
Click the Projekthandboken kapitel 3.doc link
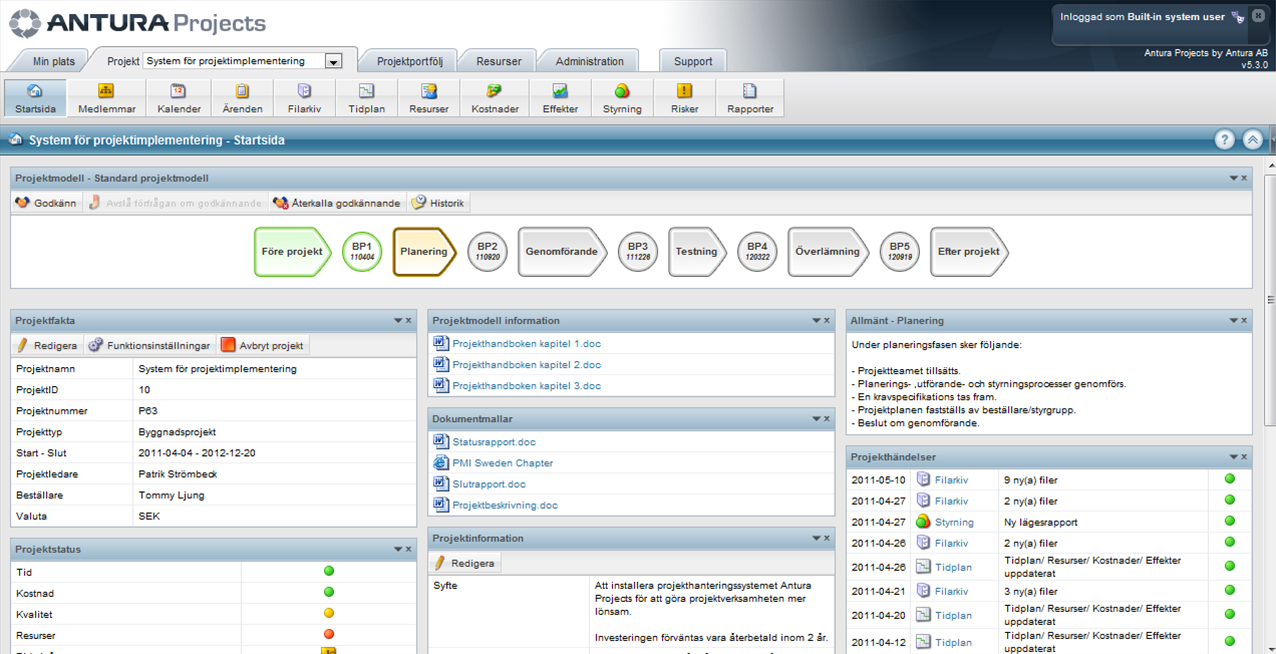click(527, 386)
